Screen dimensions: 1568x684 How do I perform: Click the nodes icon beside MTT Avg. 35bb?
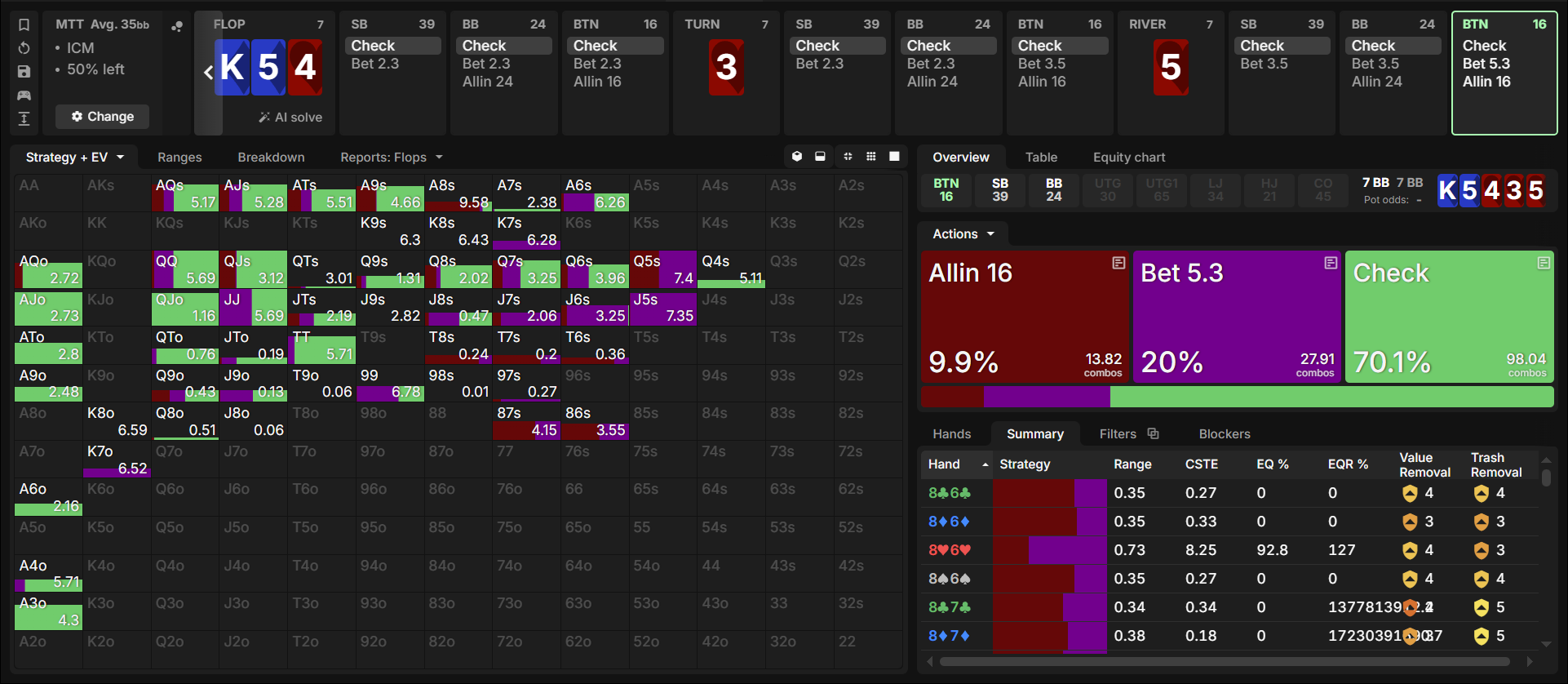pos(176,26)
